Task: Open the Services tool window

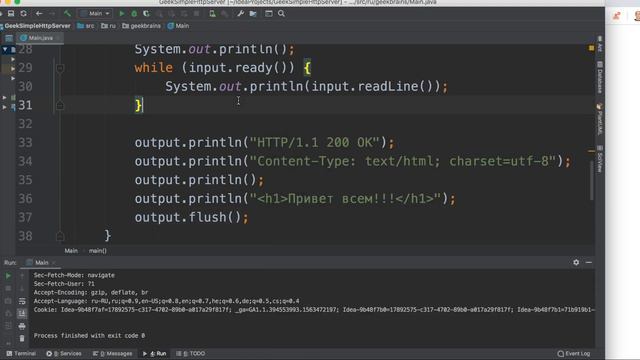Action: pyautogui.click(x=64, y=353)
